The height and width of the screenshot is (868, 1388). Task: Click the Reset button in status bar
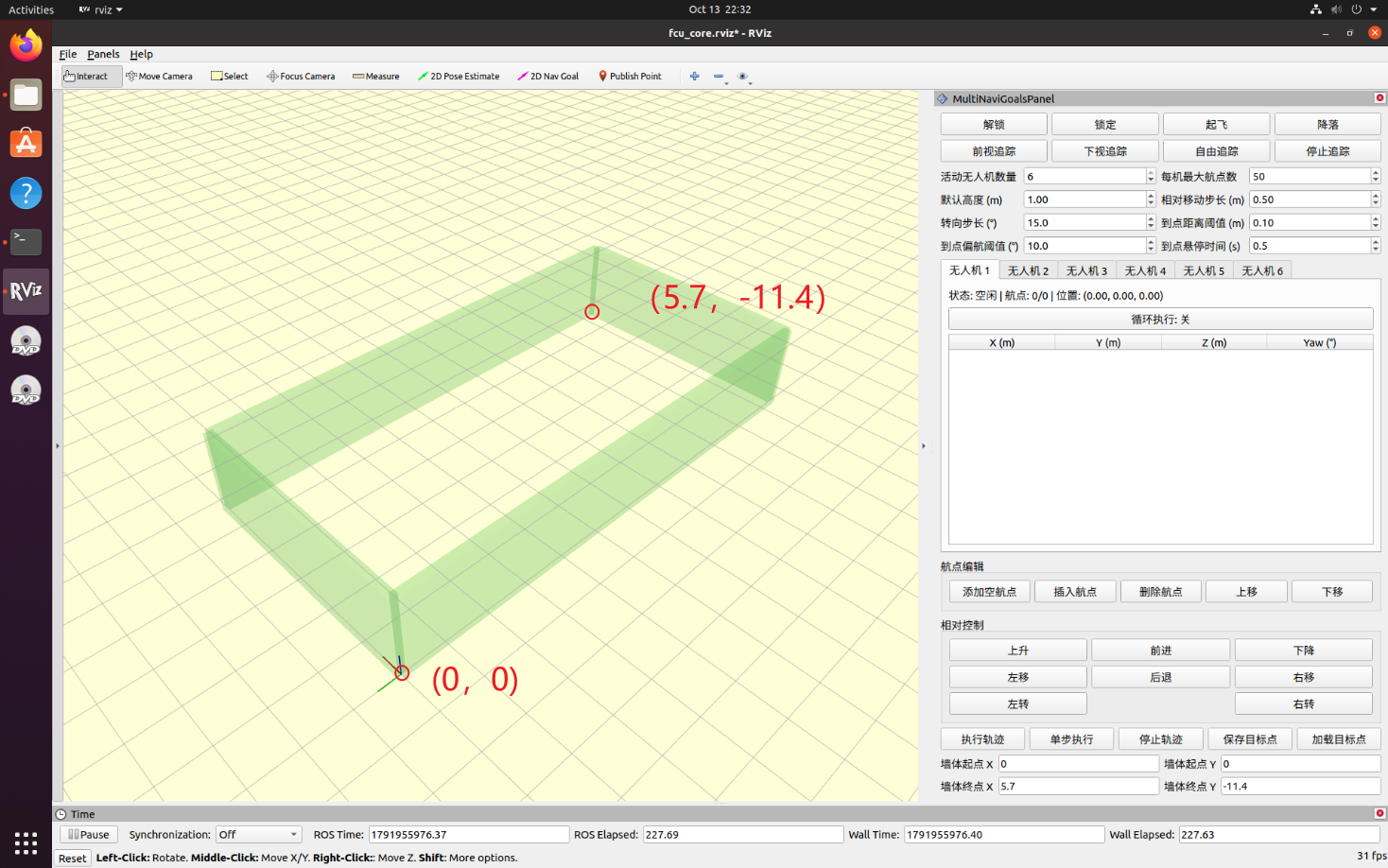[72, 859]
